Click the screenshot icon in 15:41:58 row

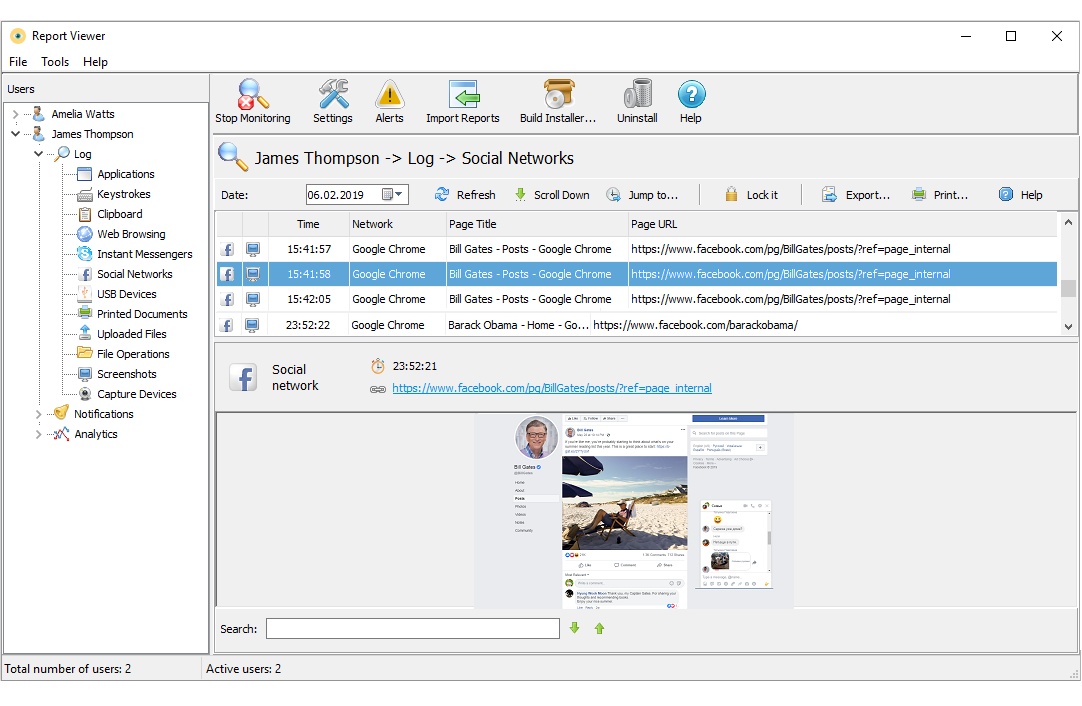(x=253, y=274)
